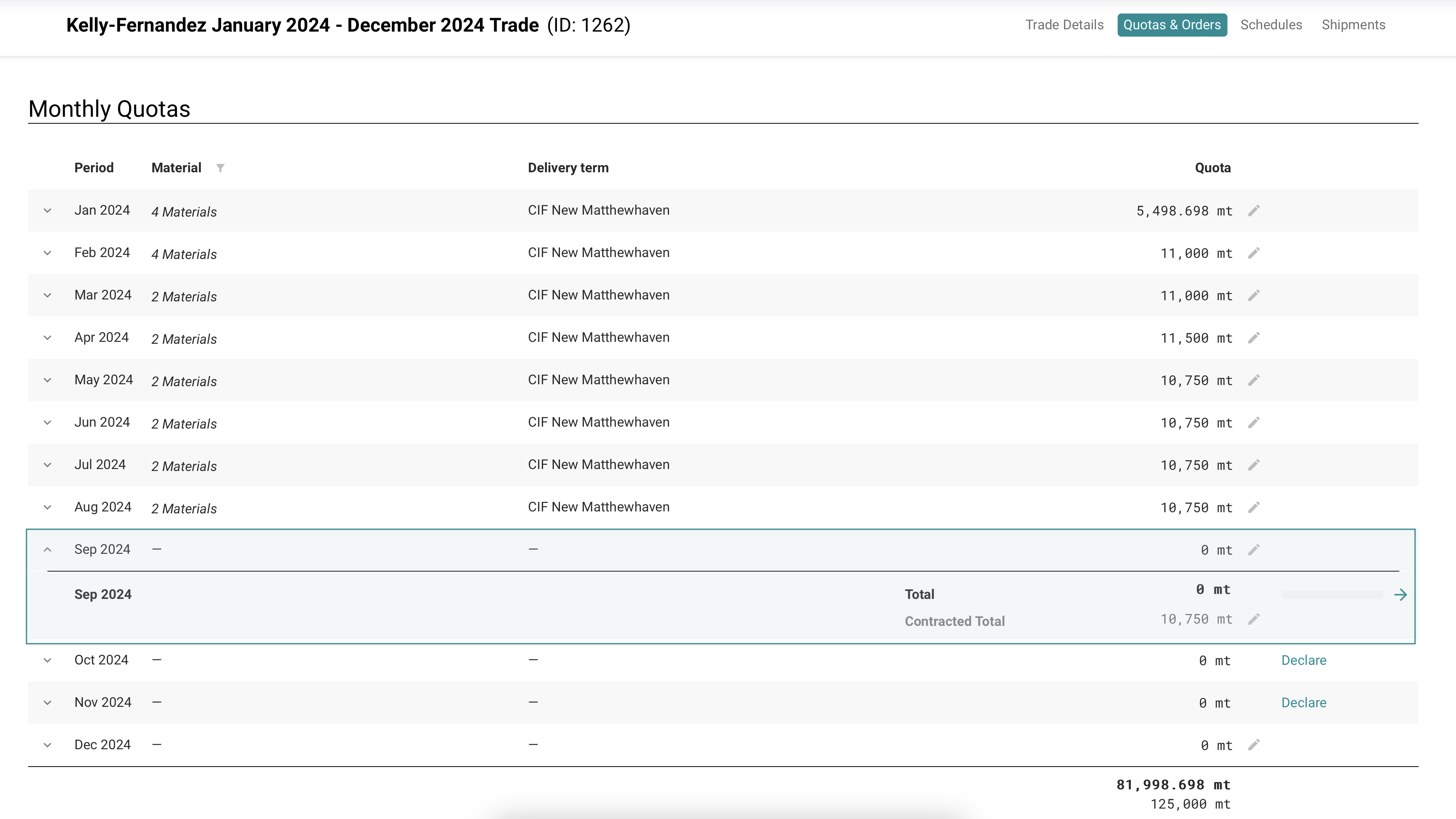Edit the Jan 2024 quota pencil icon

tap(1254, 211)
